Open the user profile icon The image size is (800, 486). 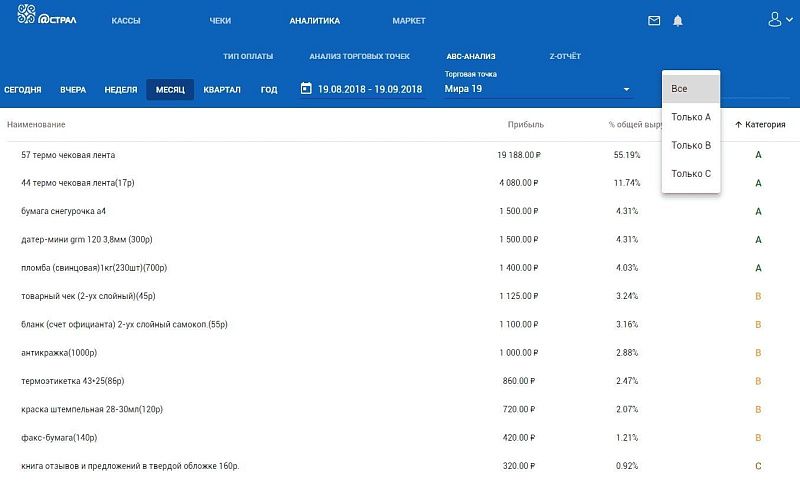774,19
